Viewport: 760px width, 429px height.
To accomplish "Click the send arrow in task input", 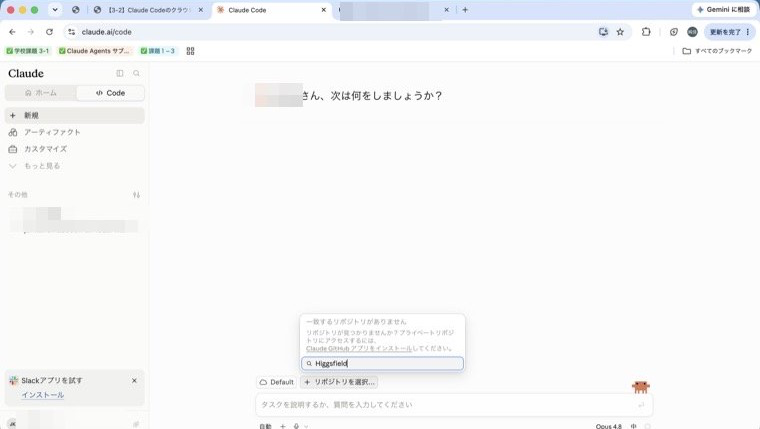I will [641, 405].
